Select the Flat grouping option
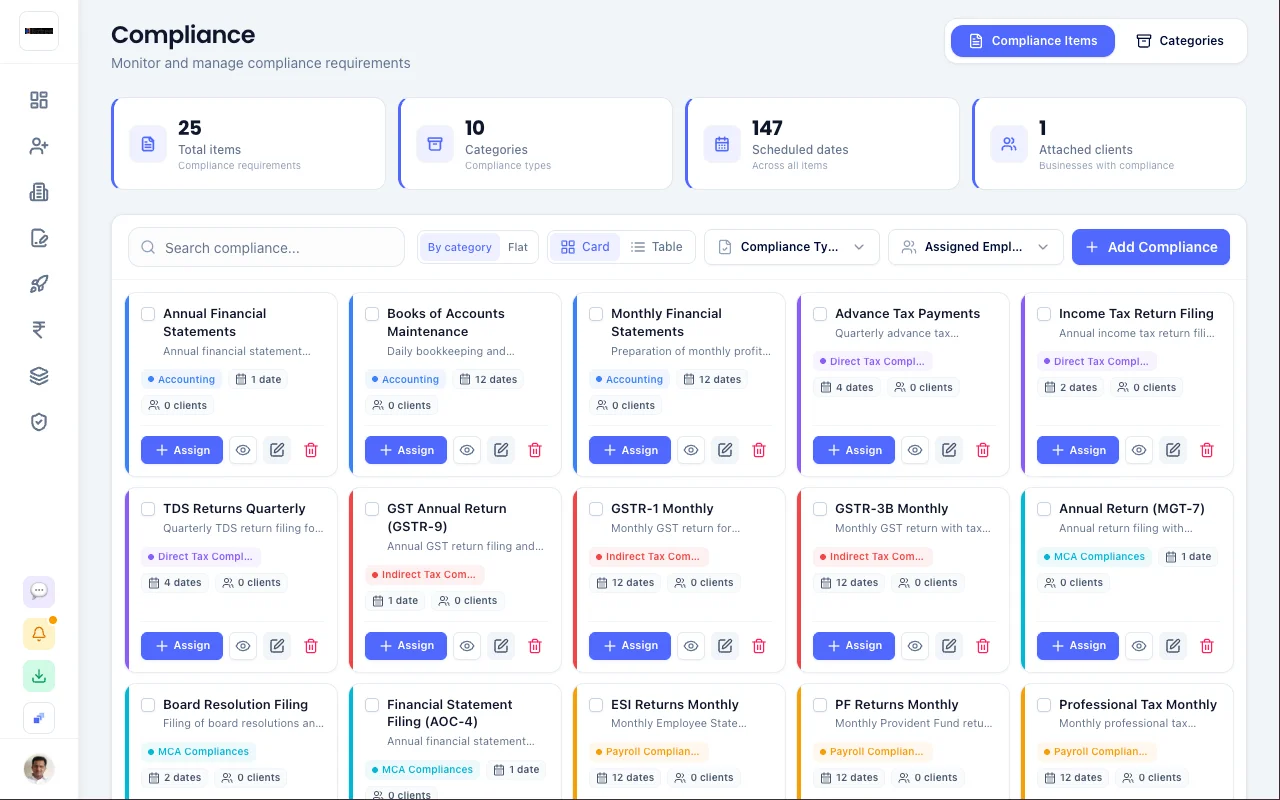Screen dimensions: 1280x800 click(x=518, y=247)
